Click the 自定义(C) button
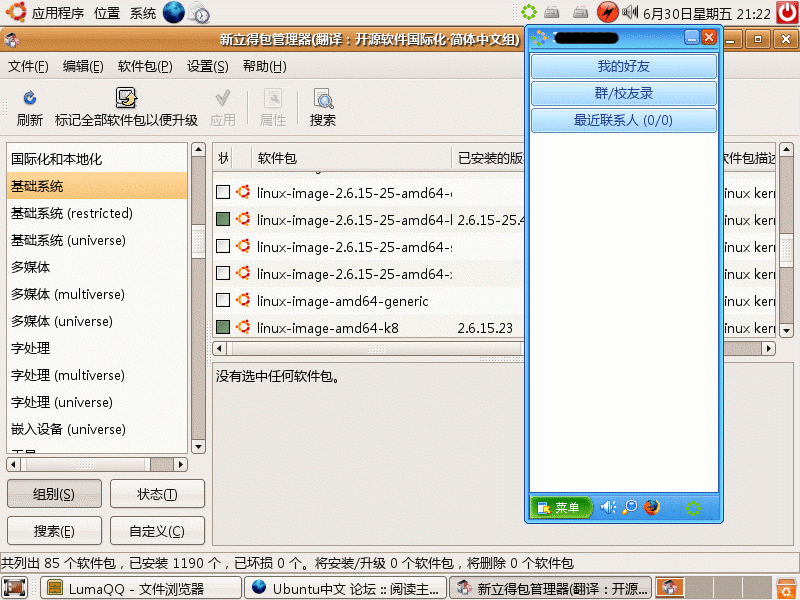 pos(157,531)
